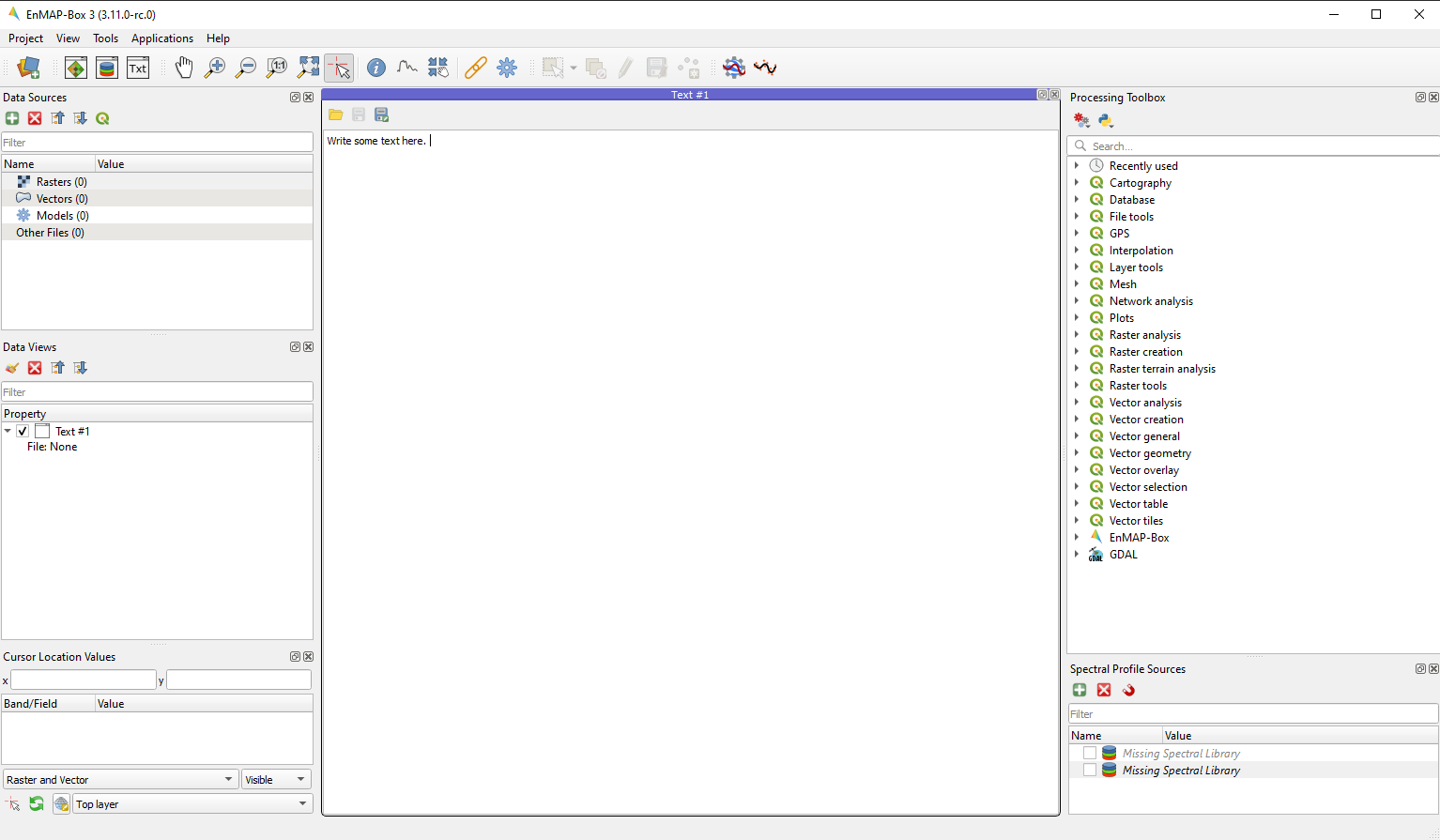Click the Data Sources filter field

(157, 142)
